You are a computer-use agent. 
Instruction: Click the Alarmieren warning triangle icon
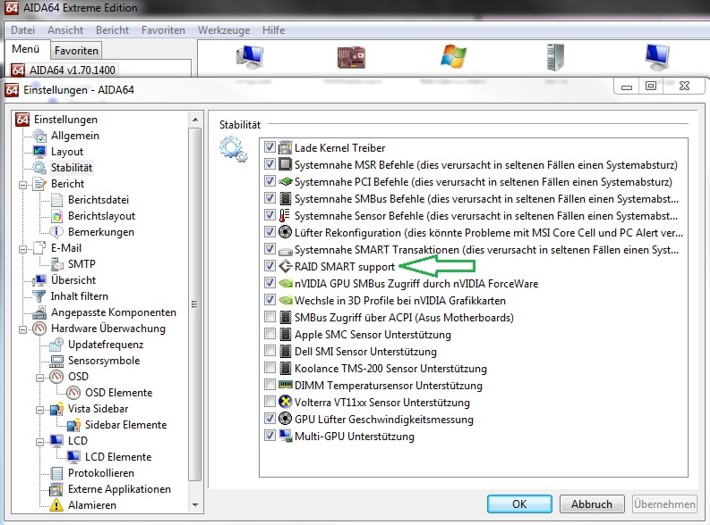56,505
